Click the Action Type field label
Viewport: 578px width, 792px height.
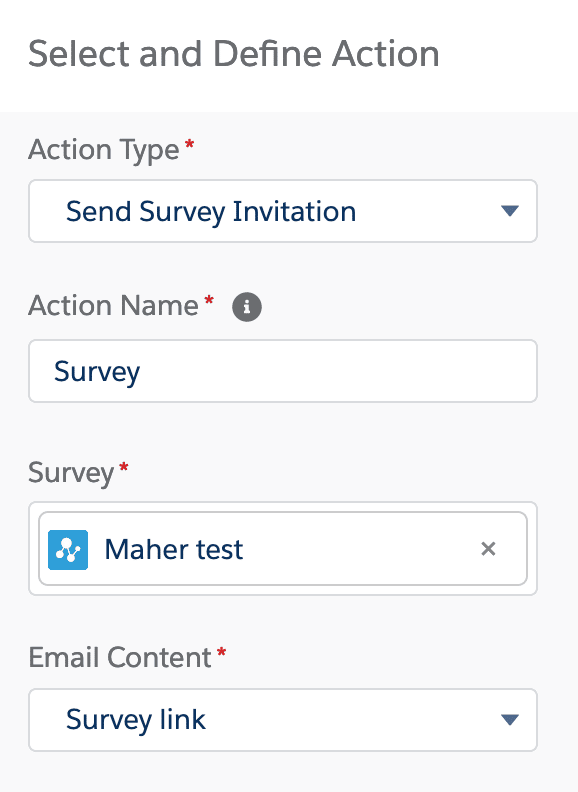[104, 150]
